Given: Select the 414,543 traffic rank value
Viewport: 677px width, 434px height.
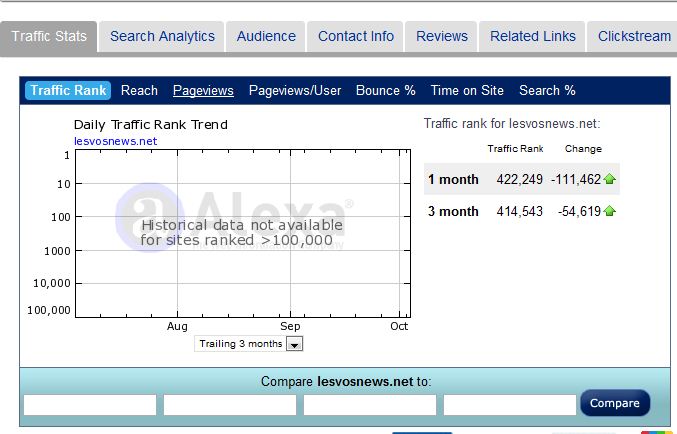Looking at the screenshot, I should pyautogui.click(x=519, y=211).
